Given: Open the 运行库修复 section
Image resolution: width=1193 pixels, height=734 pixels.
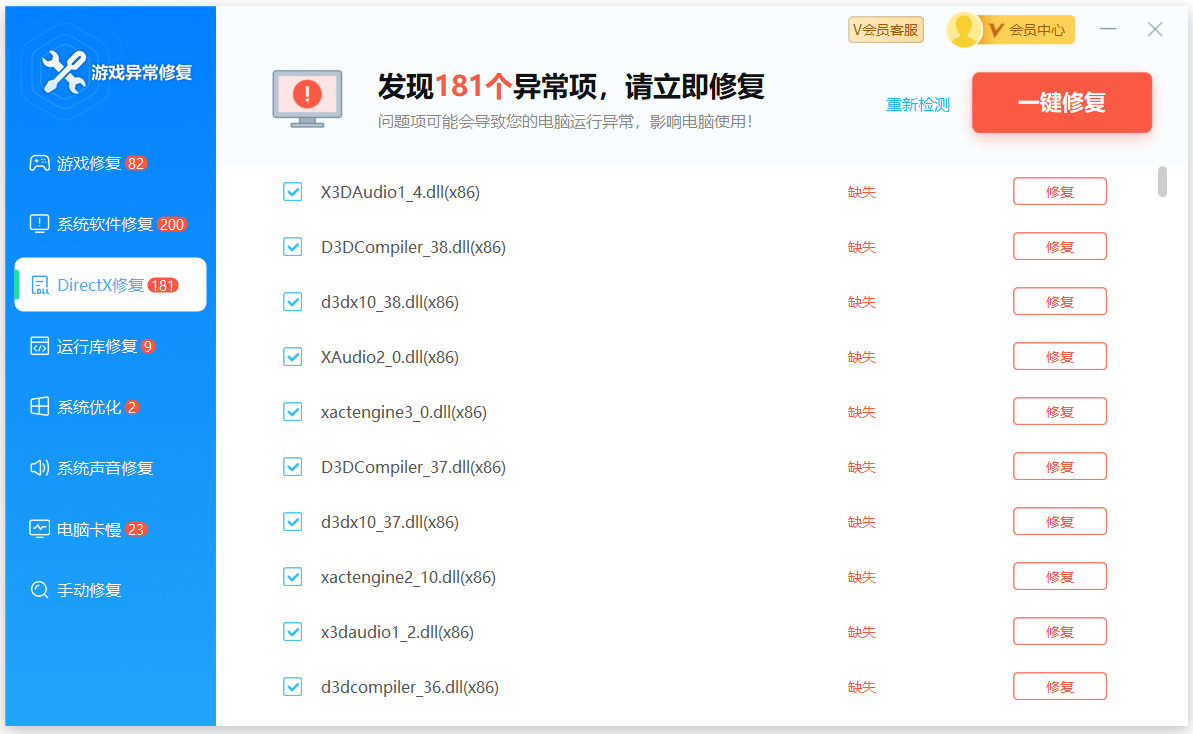Looking at the screenshot, I should tap(90, 346).
